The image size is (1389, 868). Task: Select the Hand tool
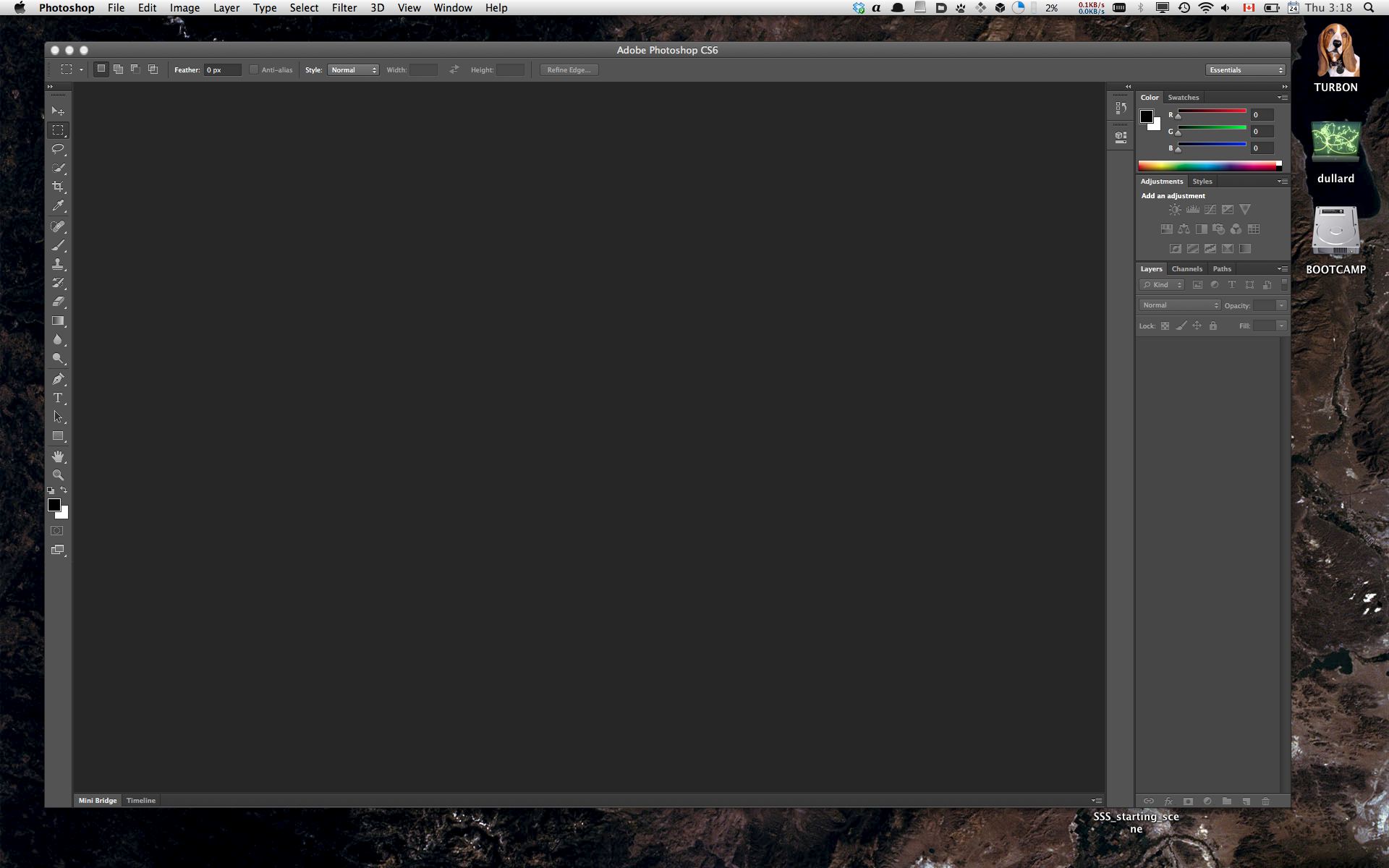[x=57, y=456]
